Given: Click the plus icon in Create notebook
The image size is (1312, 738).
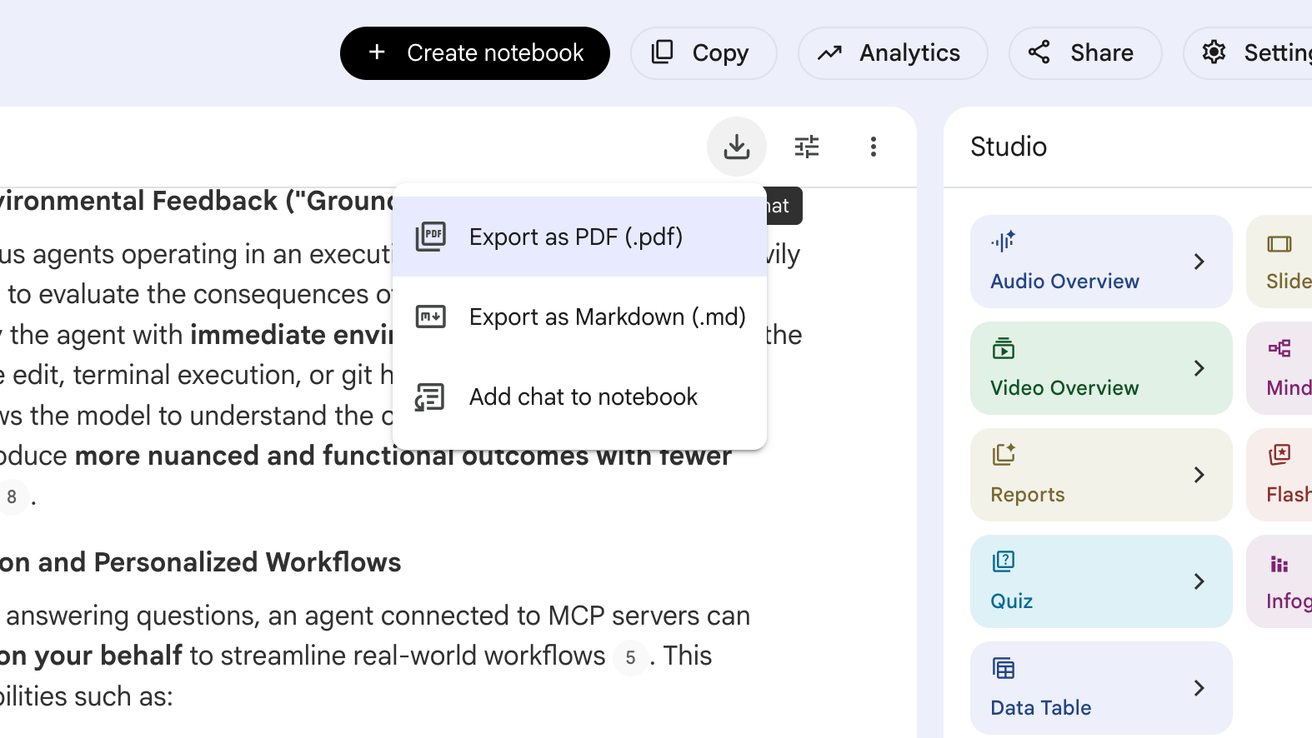Looking at the screenshot, I should [x=377, y=52].
